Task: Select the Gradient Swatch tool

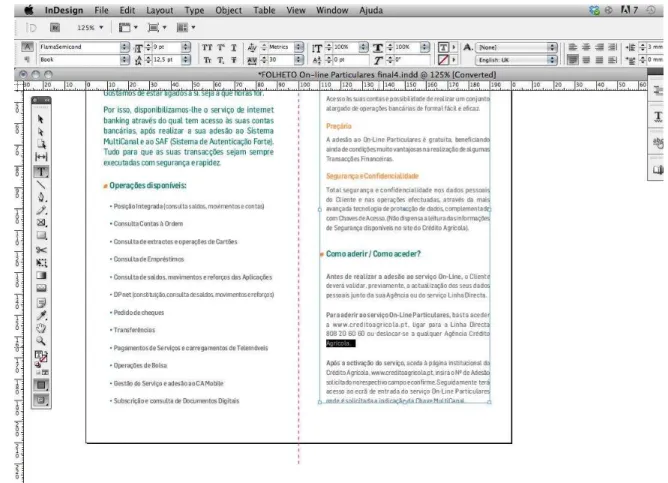Action: [41, 276]
